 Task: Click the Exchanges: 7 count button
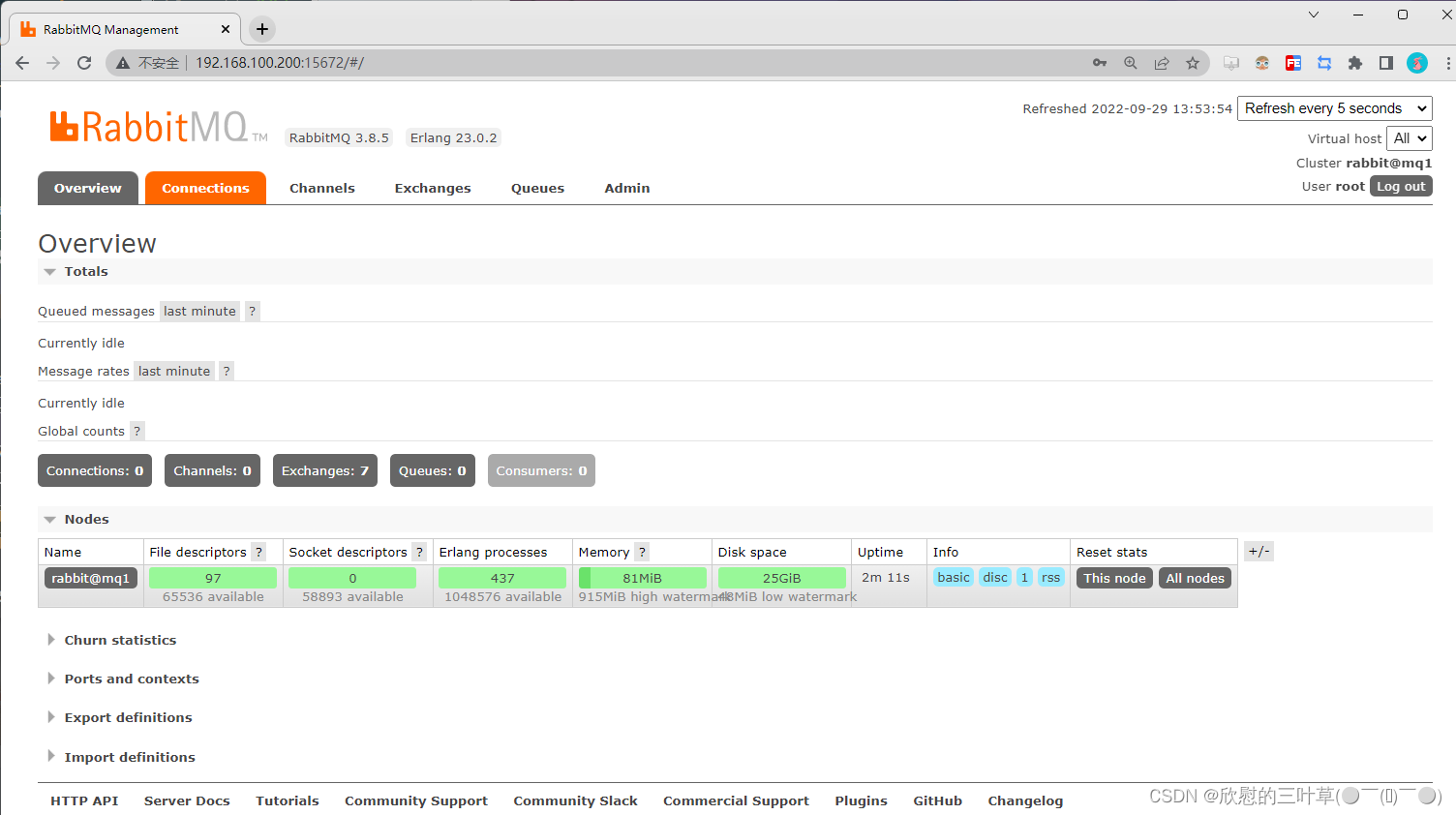point(325,470)
